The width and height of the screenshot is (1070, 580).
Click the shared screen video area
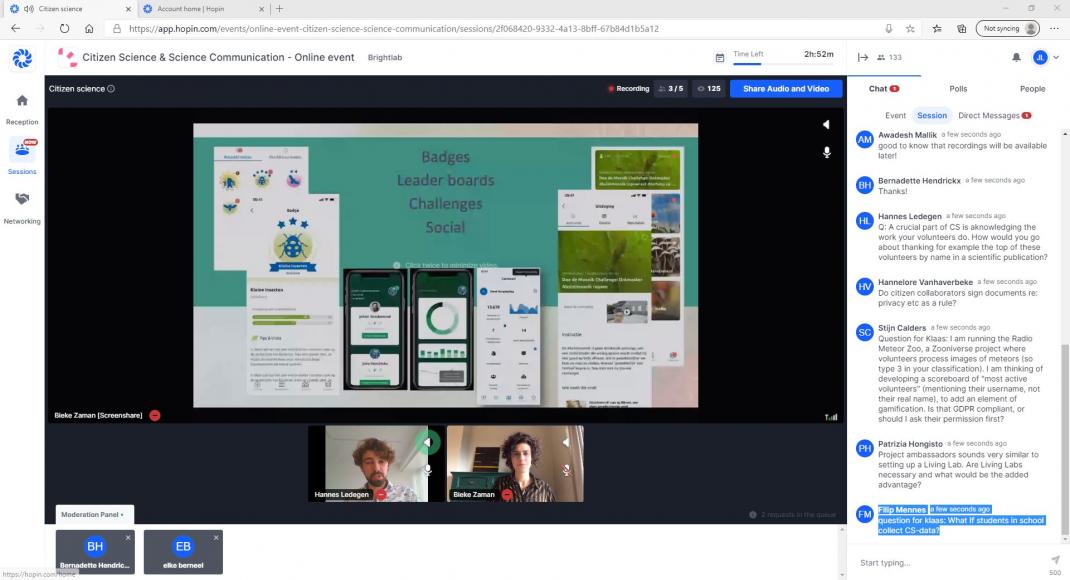coord(446,265)
